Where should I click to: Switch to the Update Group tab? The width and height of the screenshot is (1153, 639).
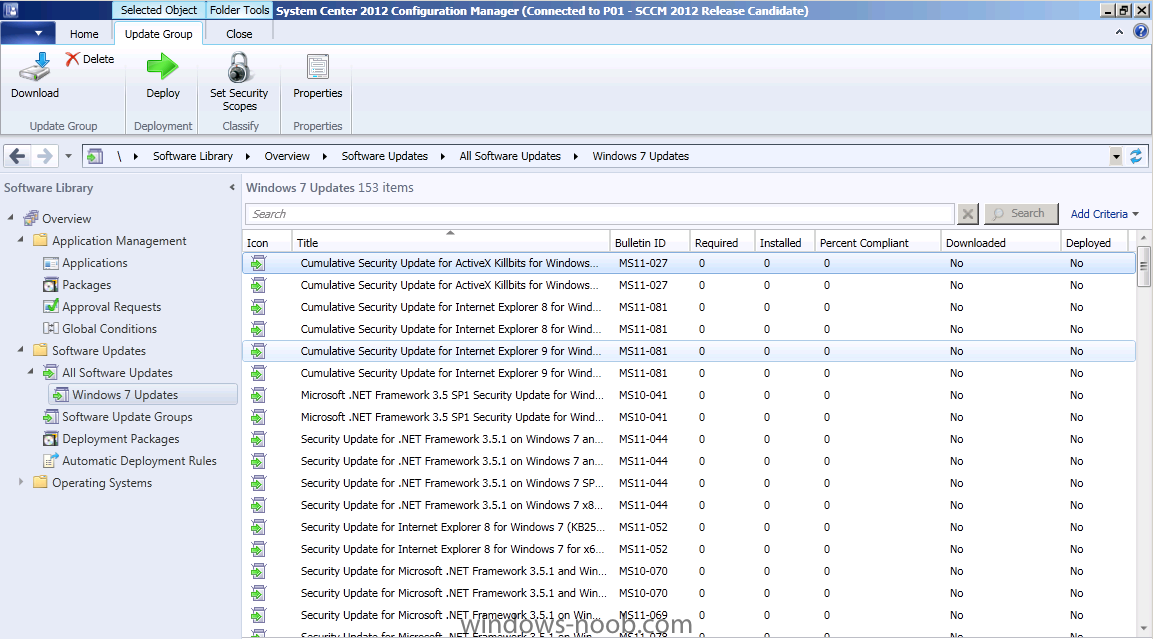coord(158,34)
